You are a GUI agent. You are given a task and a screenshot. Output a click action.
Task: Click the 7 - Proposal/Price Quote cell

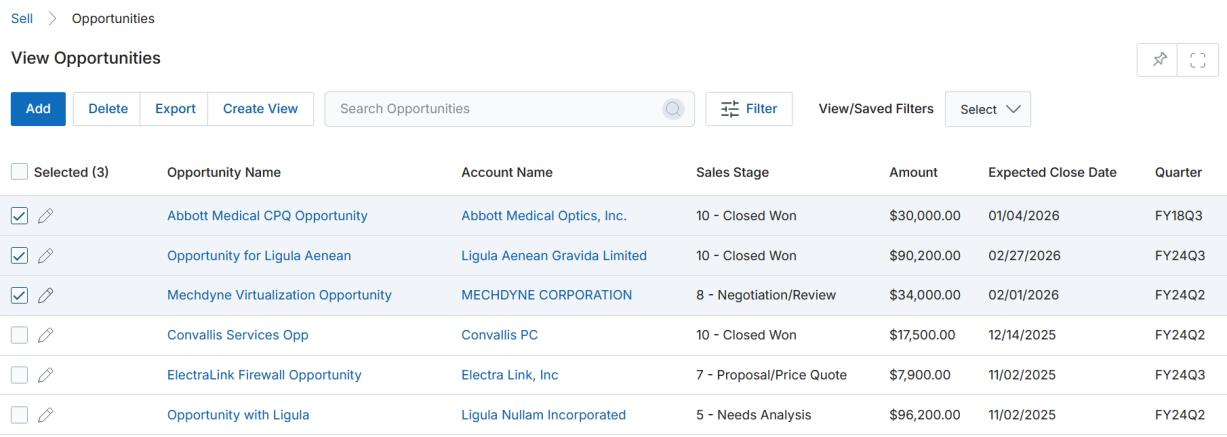click(x=771, y=375)
